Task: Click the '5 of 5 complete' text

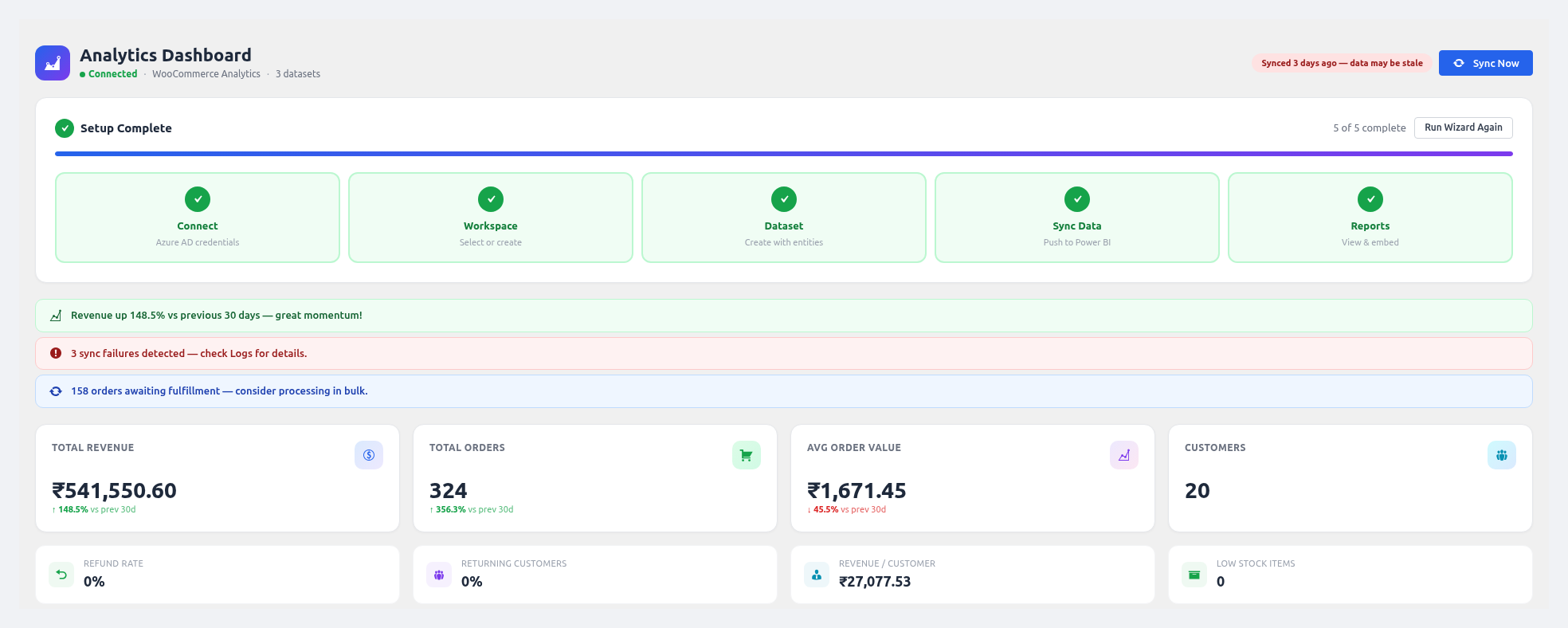Action: (1370, 128)
